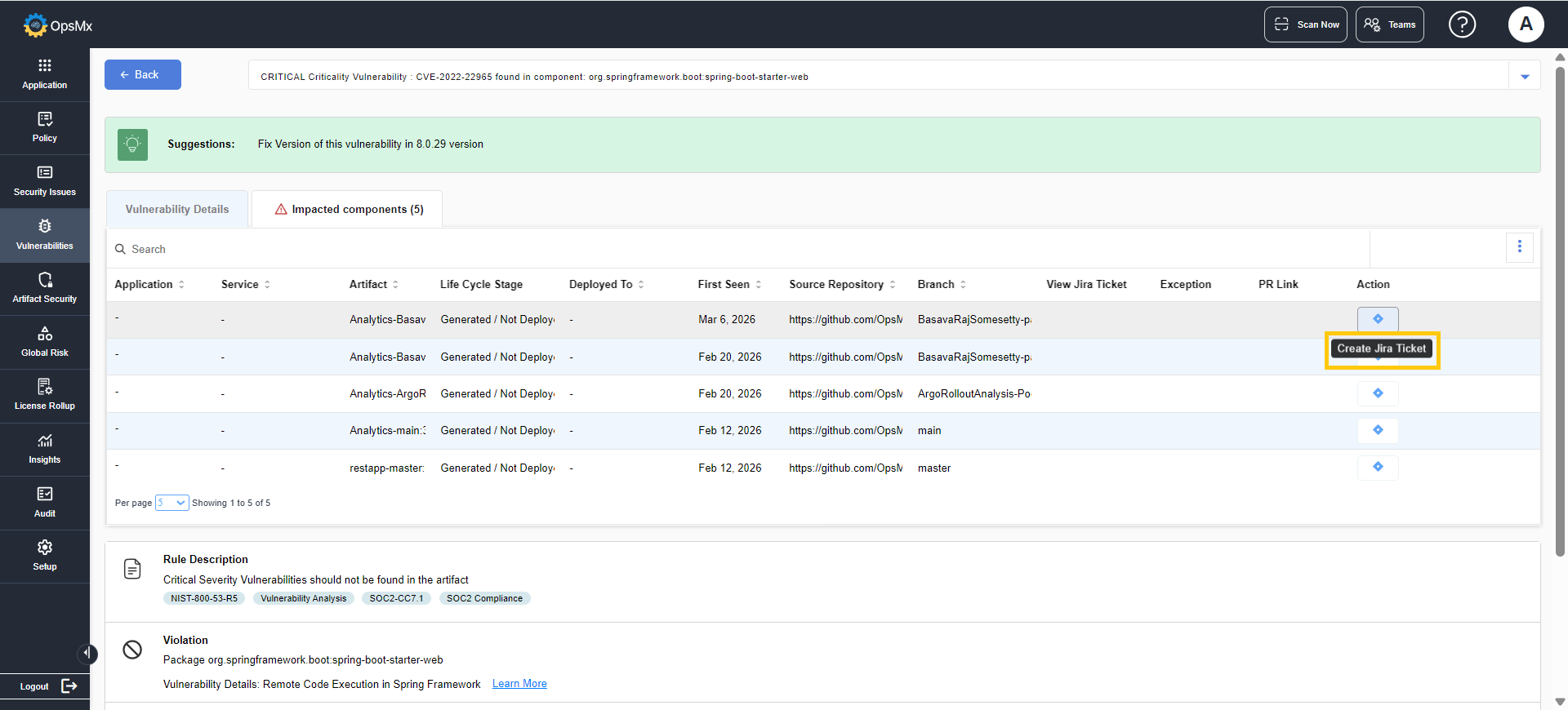
Task: Switch to Vulnerability Details tab
Action: 177,209
